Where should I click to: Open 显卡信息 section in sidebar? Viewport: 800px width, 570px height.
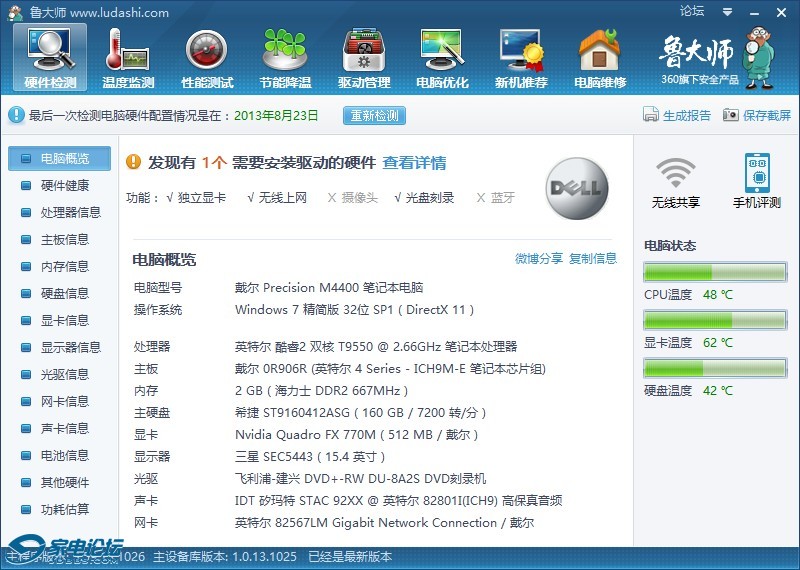click(x=64, y=320)
